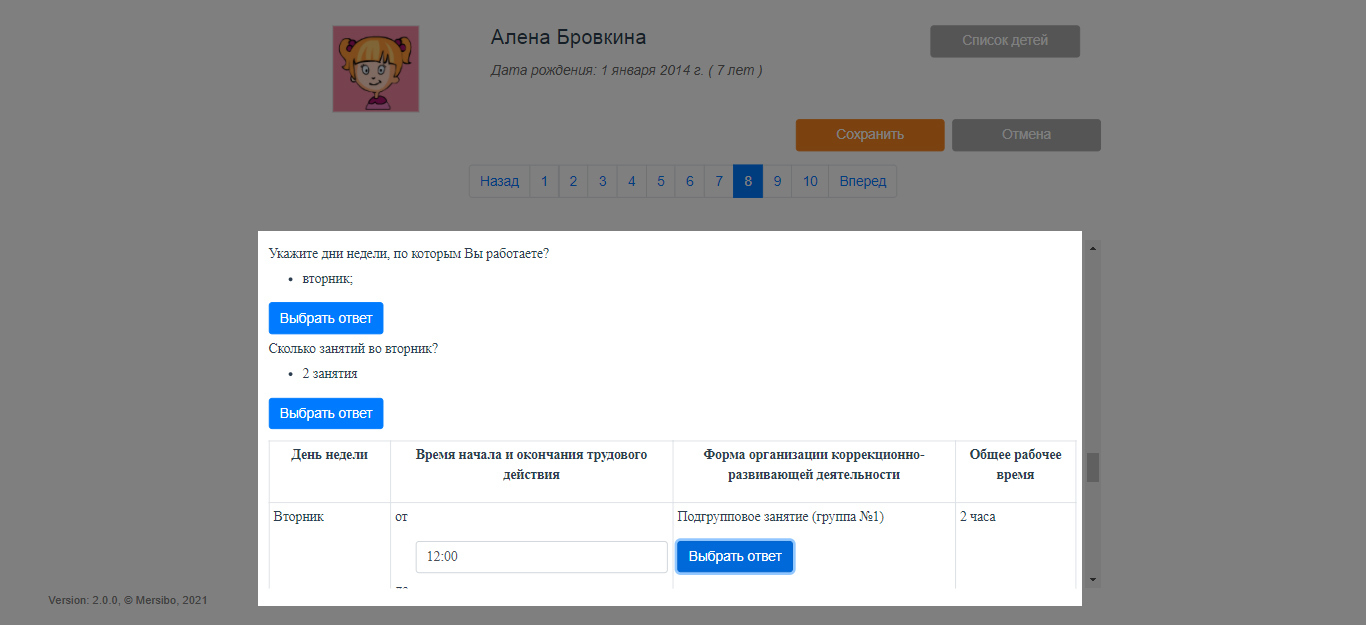Choose answer for activity form in table

(735, 557)
